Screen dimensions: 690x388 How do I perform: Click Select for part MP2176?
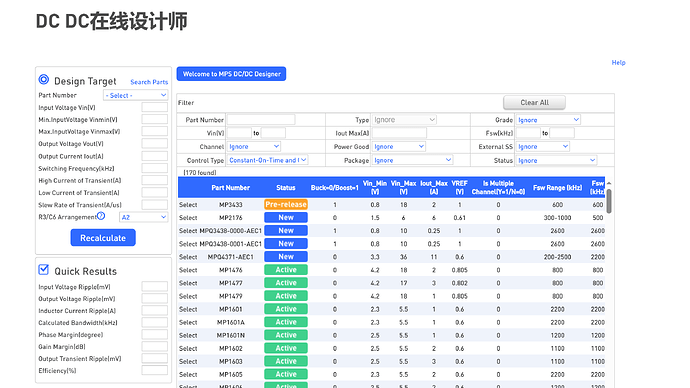tap(188, 217)
